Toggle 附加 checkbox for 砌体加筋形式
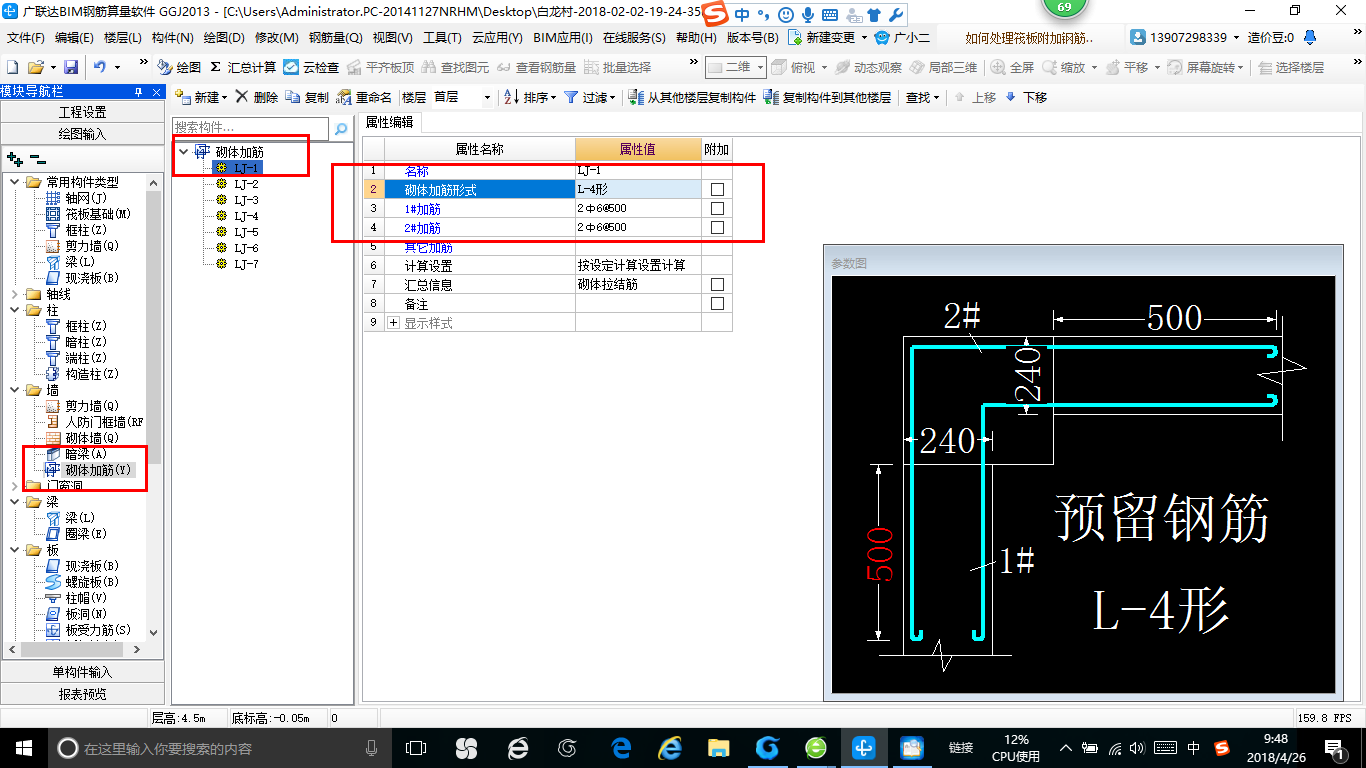This screenshot has width=1366, height=768. [x=717, y=190]
